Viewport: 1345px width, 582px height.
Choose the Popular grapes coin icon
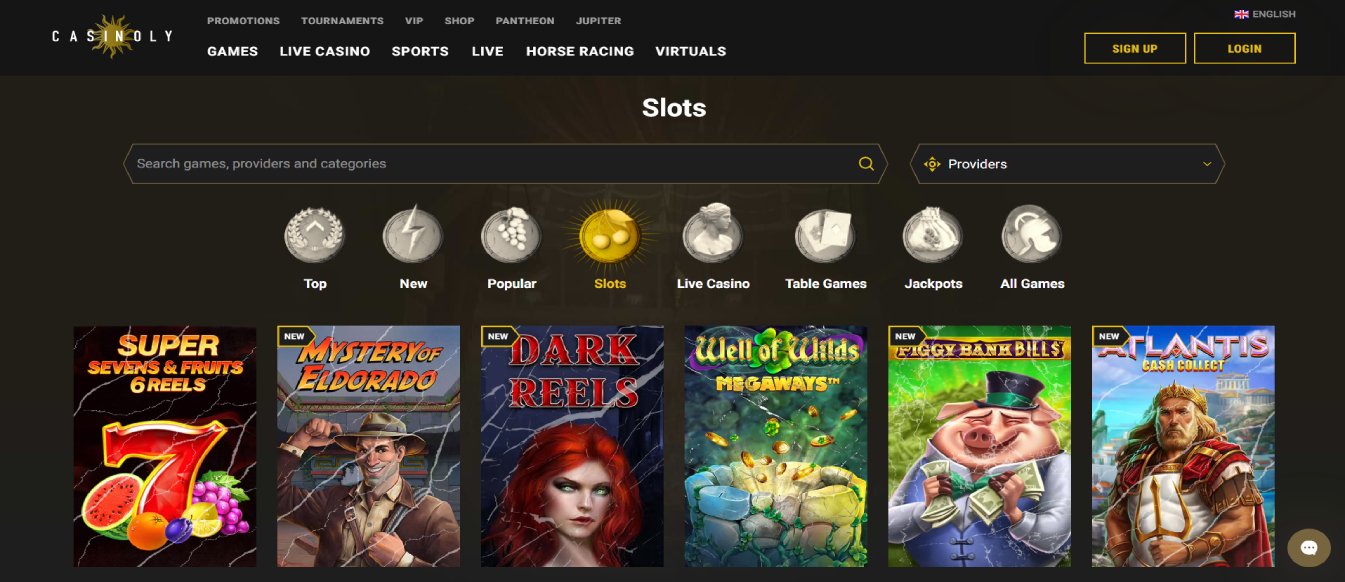pyautogui.click(x=511, y=236)
